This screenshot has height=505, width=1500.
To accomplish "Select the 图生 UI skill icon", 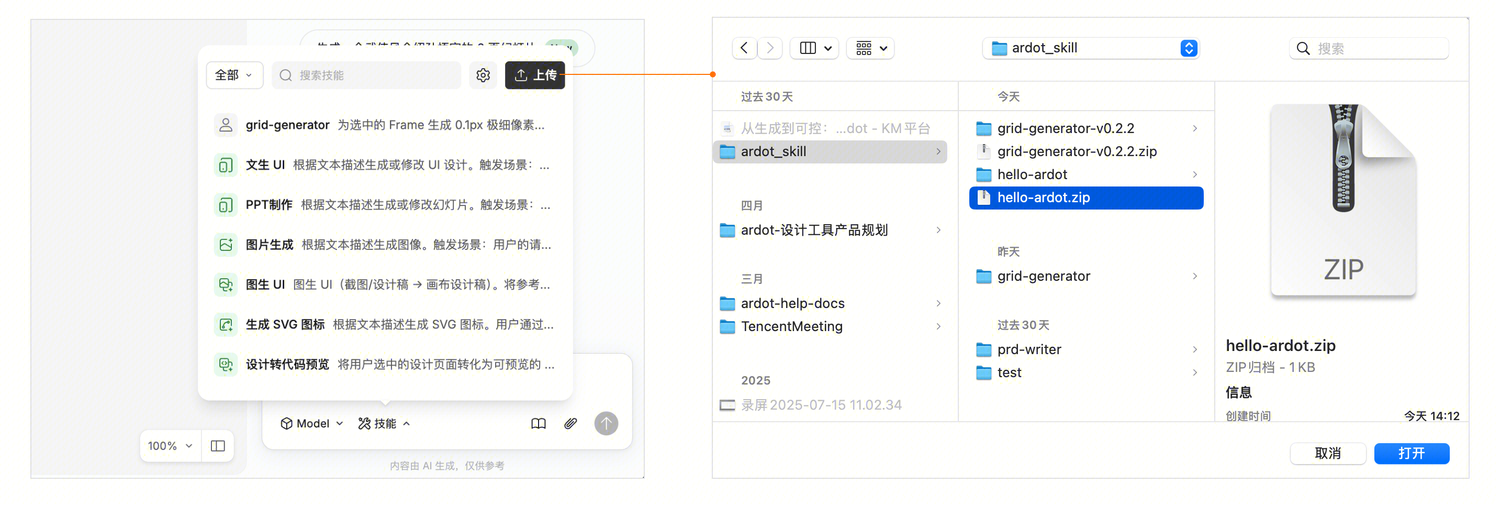I will click(x=225, y=285).
